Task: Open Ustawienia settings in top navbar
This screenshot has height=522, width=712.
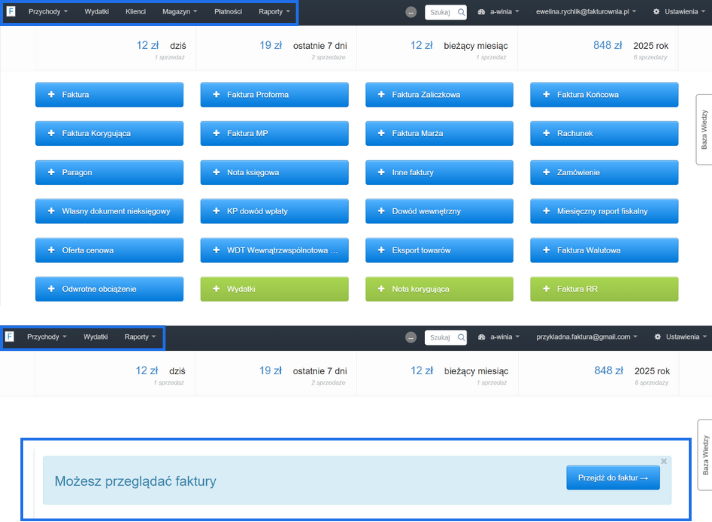Action: click(x=680, y=12)
